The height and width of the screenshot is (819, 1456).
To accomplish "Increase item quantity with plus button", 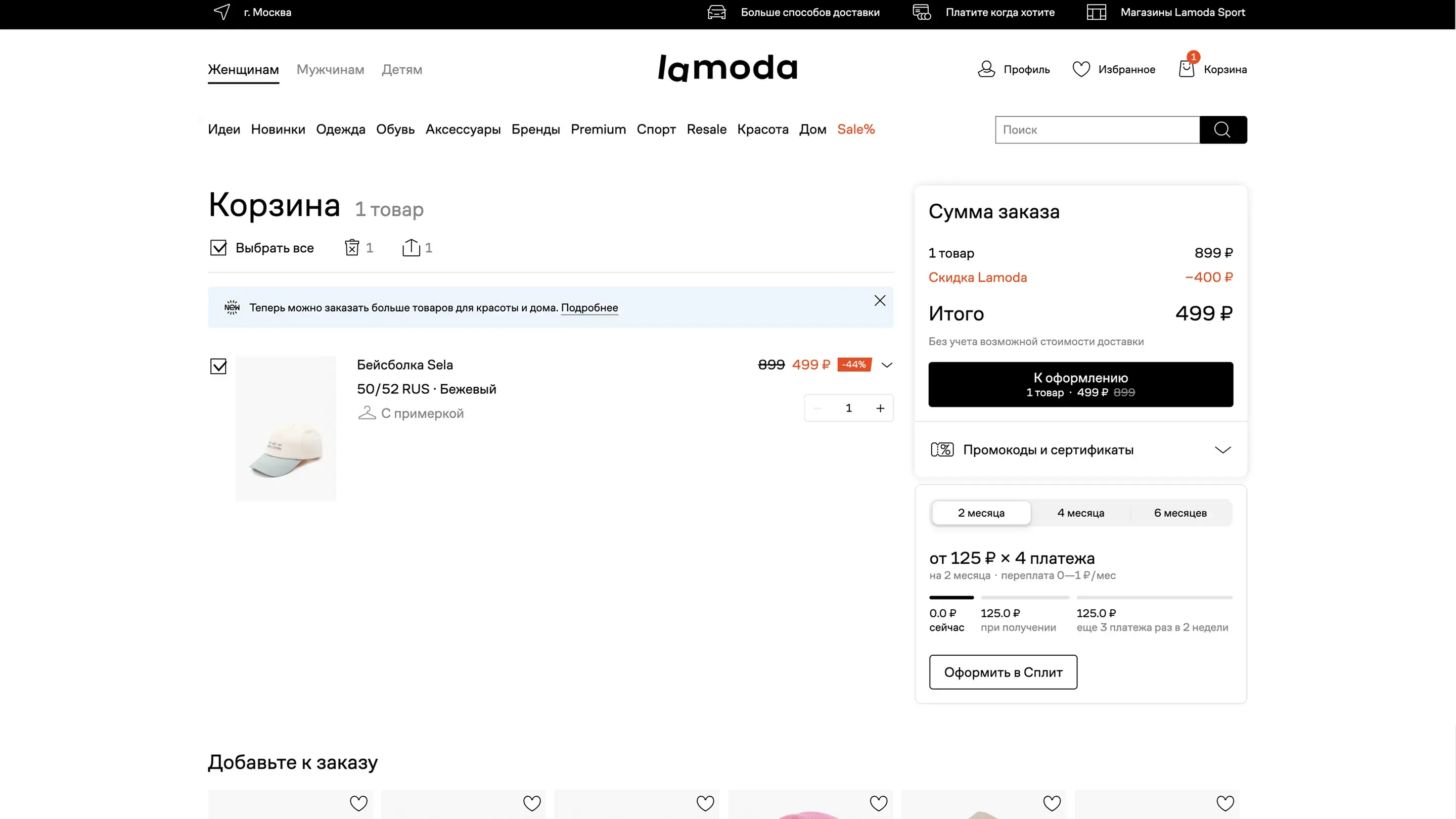I will [x=880, y=408].
